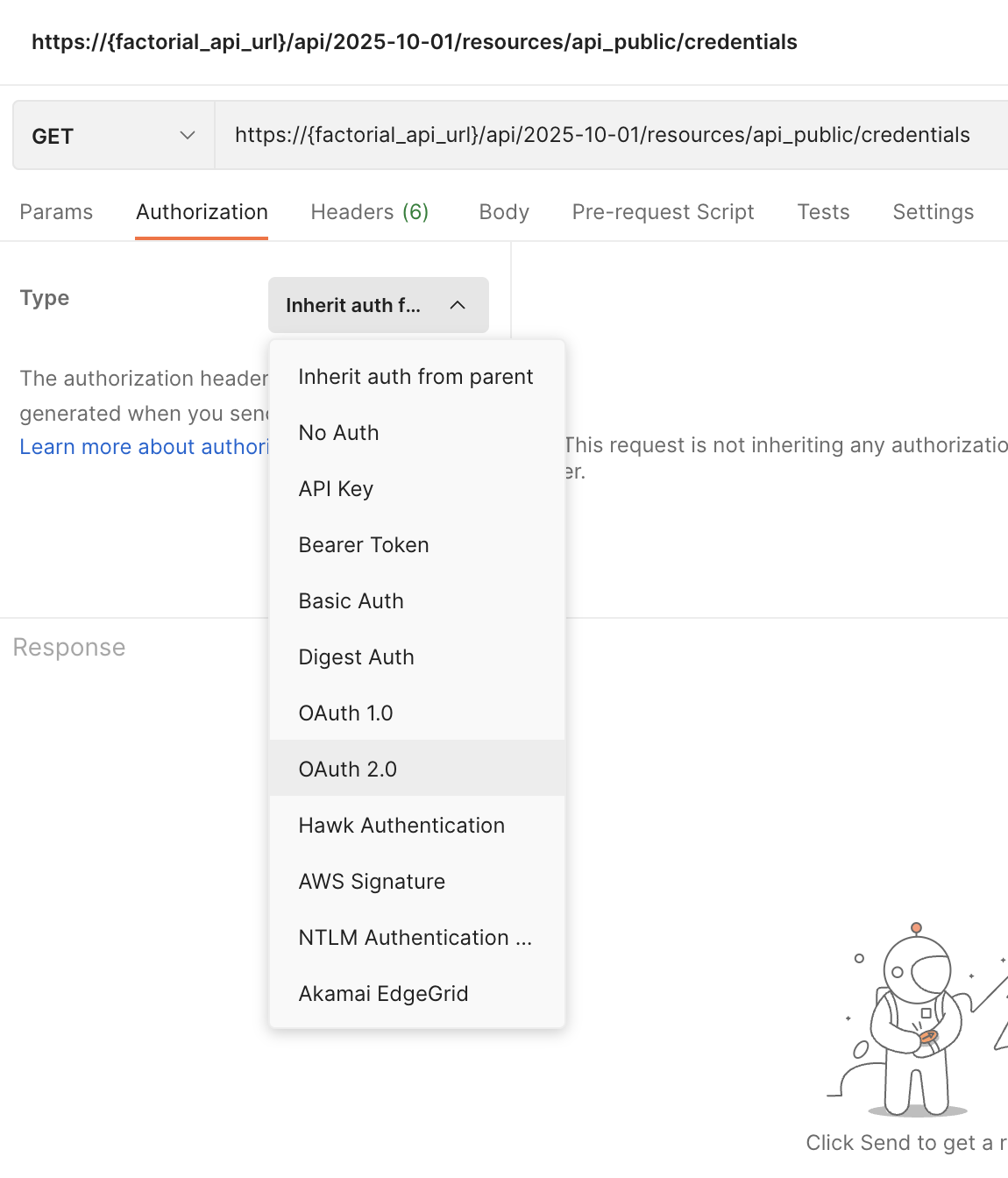Open the GET method dropdown
This screenshot has width=1008, height=1178.
(114, 136)
